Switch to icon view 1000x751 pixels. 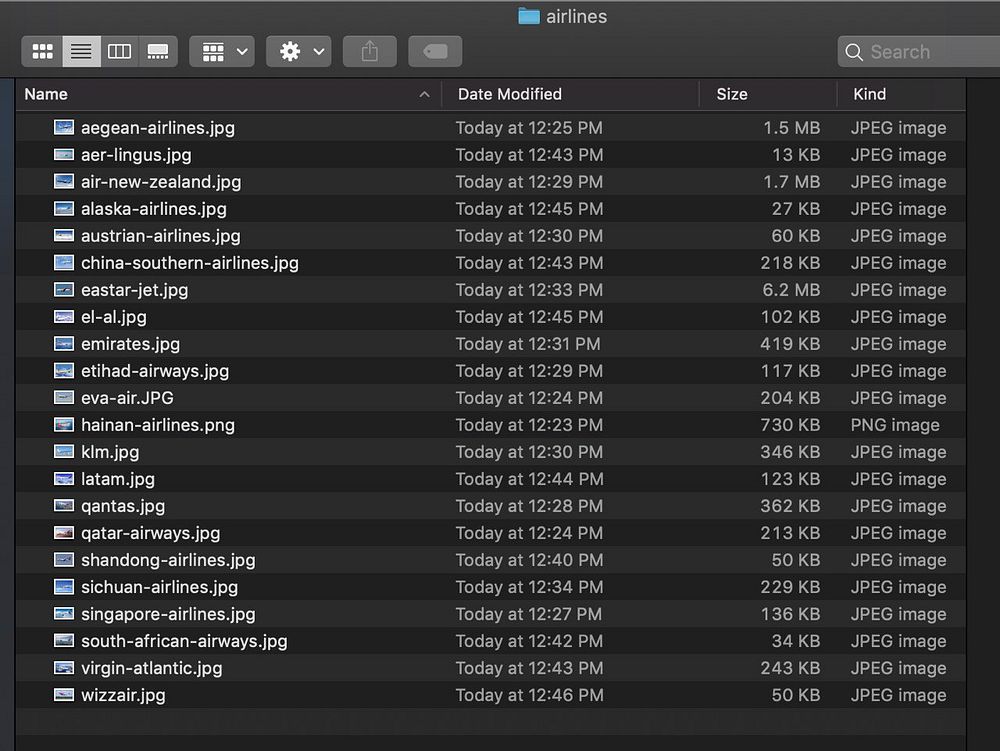click(x=43, y=52)
